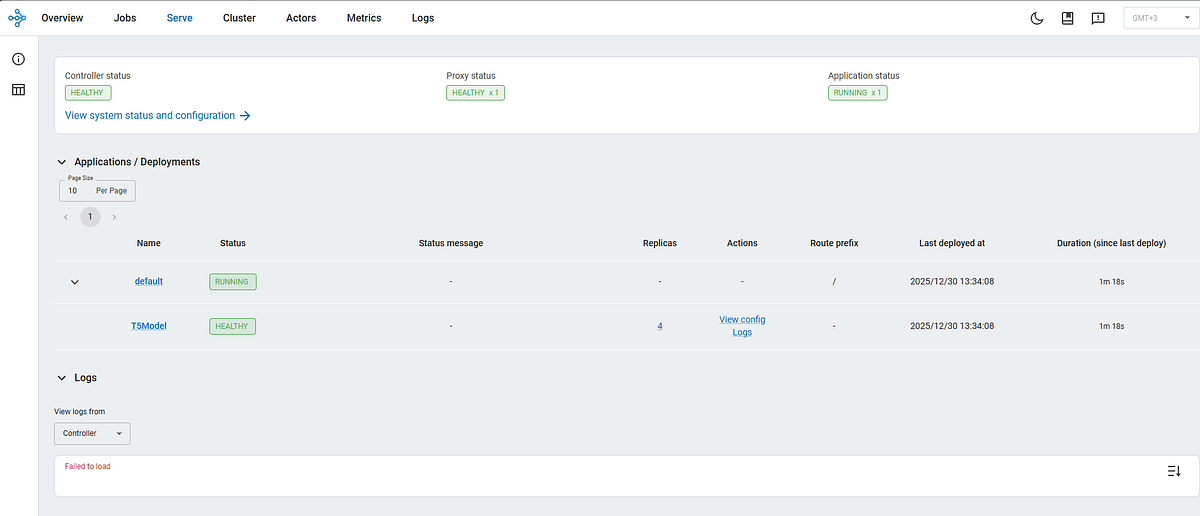Open the info sidebar icon
This screenshot has height=516, width=1200.
click(18, 59)
